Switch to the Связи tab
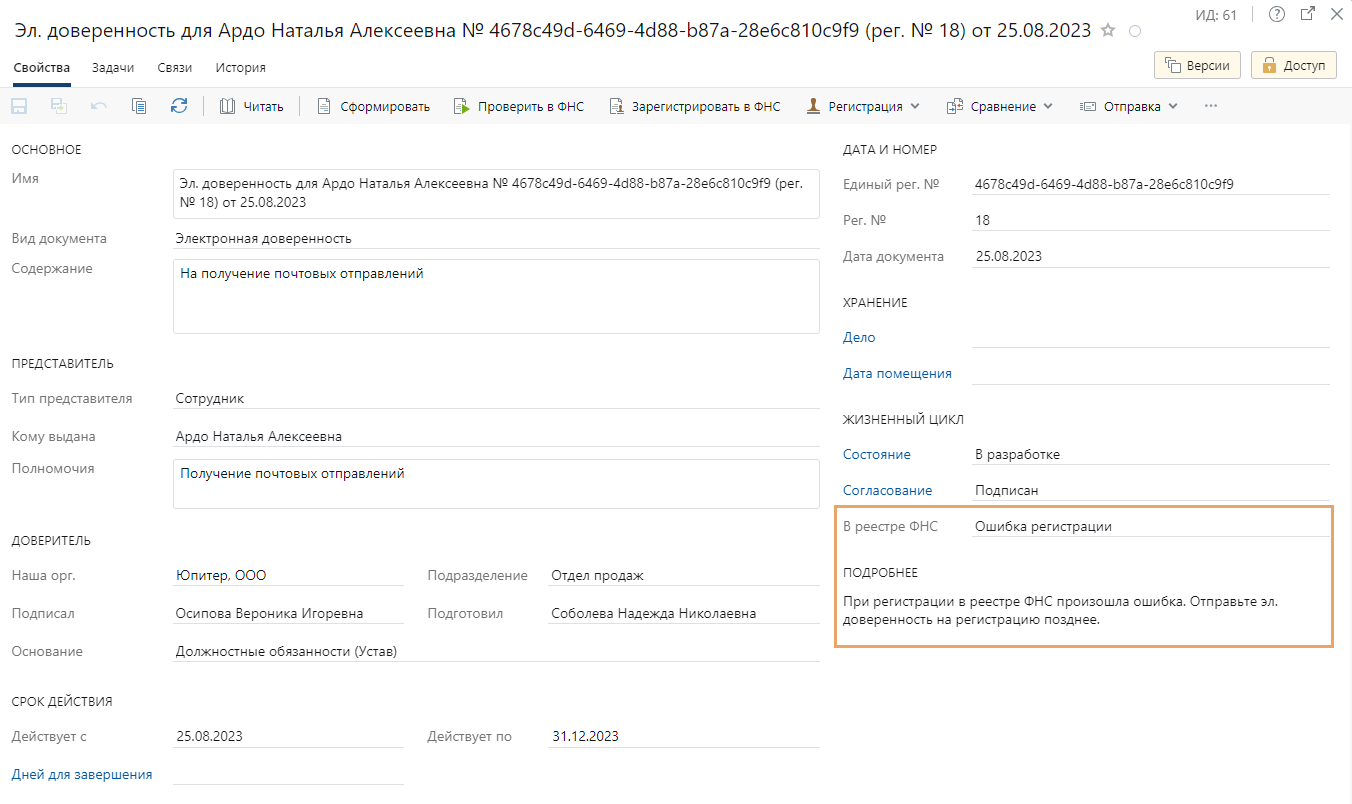Screen dimensions: 1352x804 click(x=175, y=68)
